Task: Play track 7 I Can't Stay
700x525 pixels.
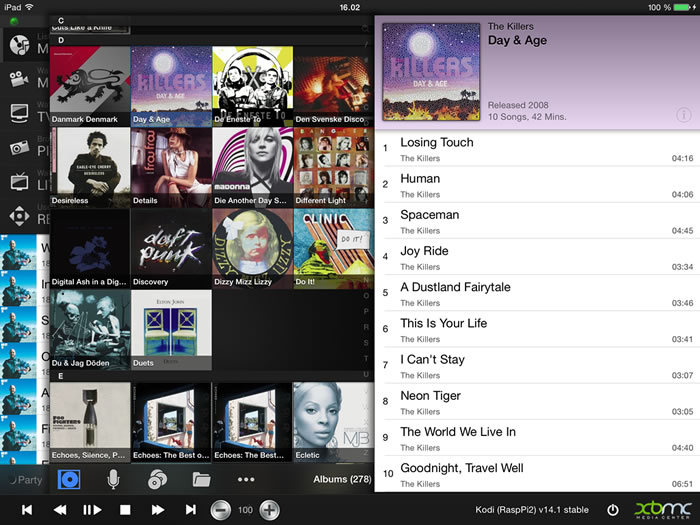Action: pos(537,366)
